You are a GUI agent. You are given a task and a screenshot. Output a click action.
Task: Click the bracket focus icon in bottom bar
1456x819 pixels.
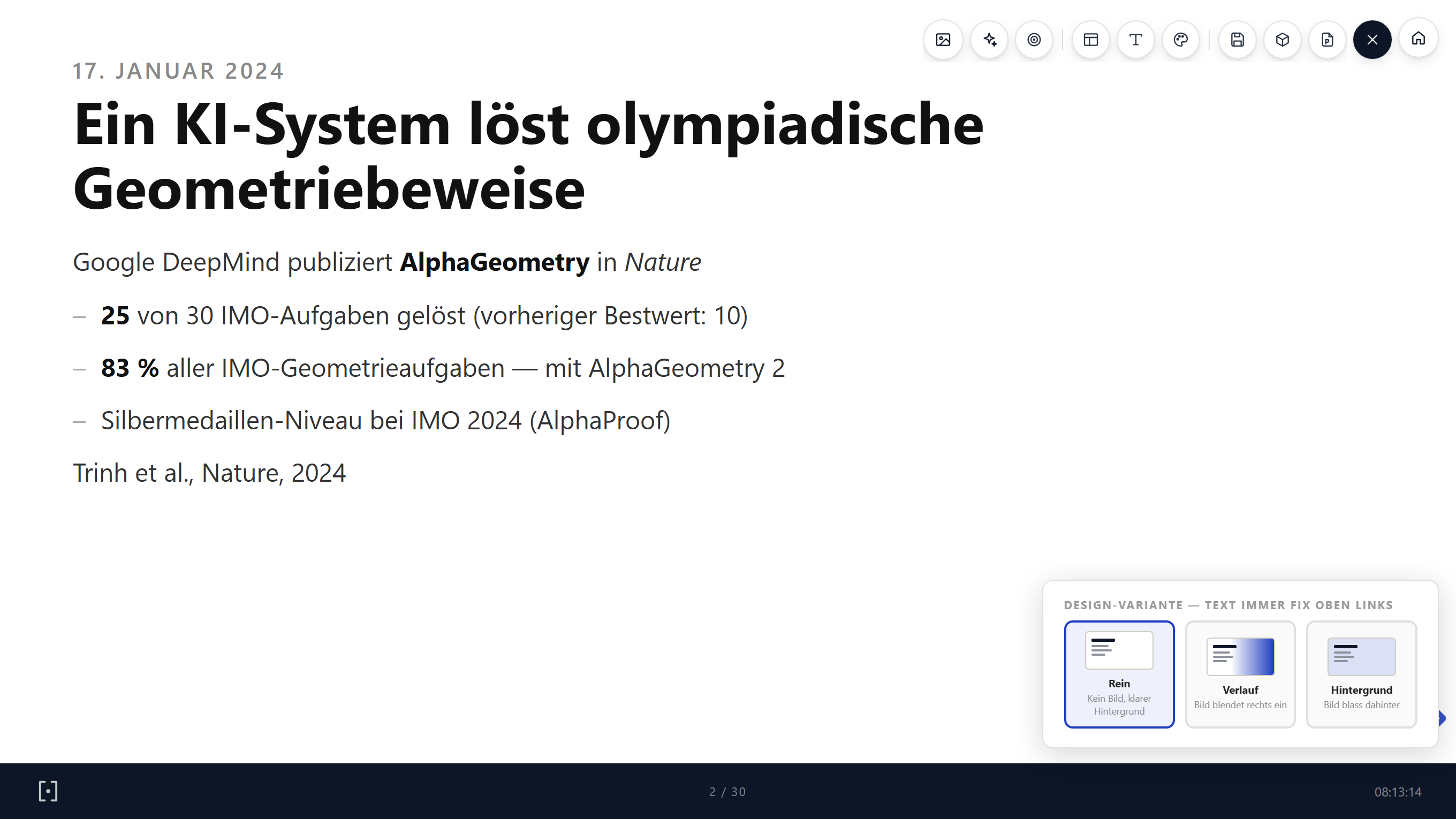click(x=48, y=791)
